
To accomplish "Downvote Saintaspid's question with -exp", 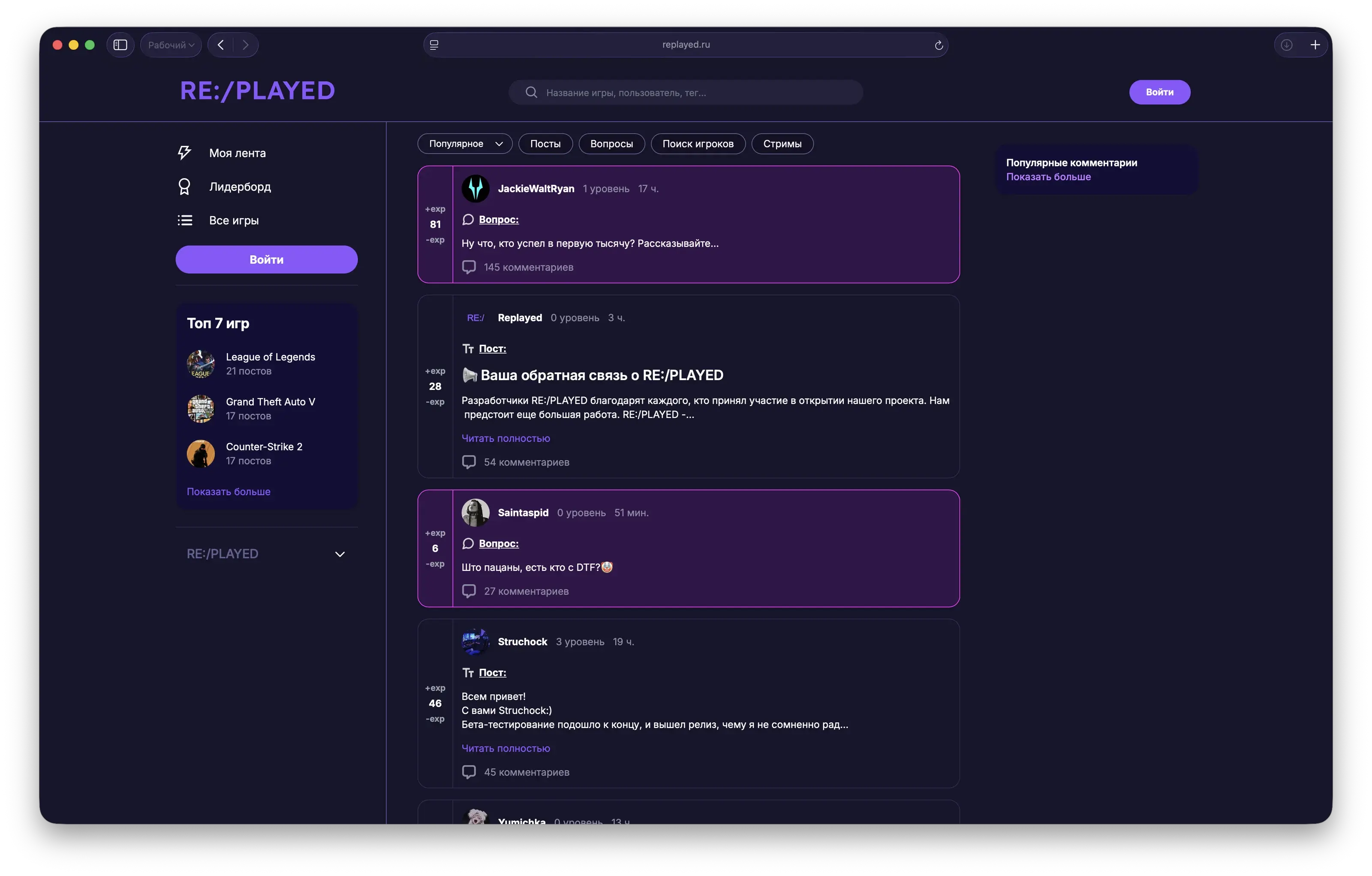I will [x=435, y=564].
